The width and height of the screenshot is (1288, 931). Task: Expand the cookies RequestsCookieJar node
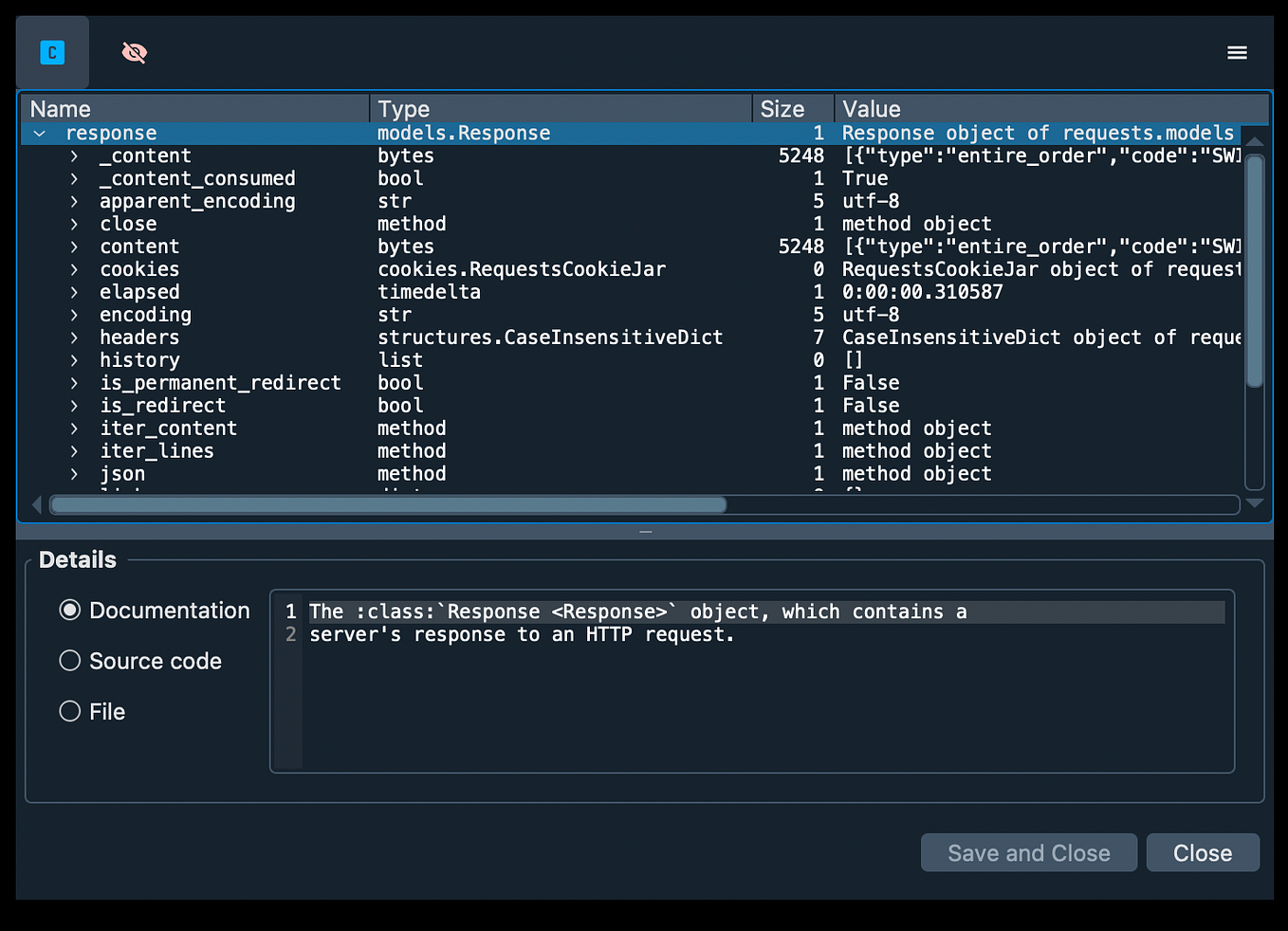75,269
